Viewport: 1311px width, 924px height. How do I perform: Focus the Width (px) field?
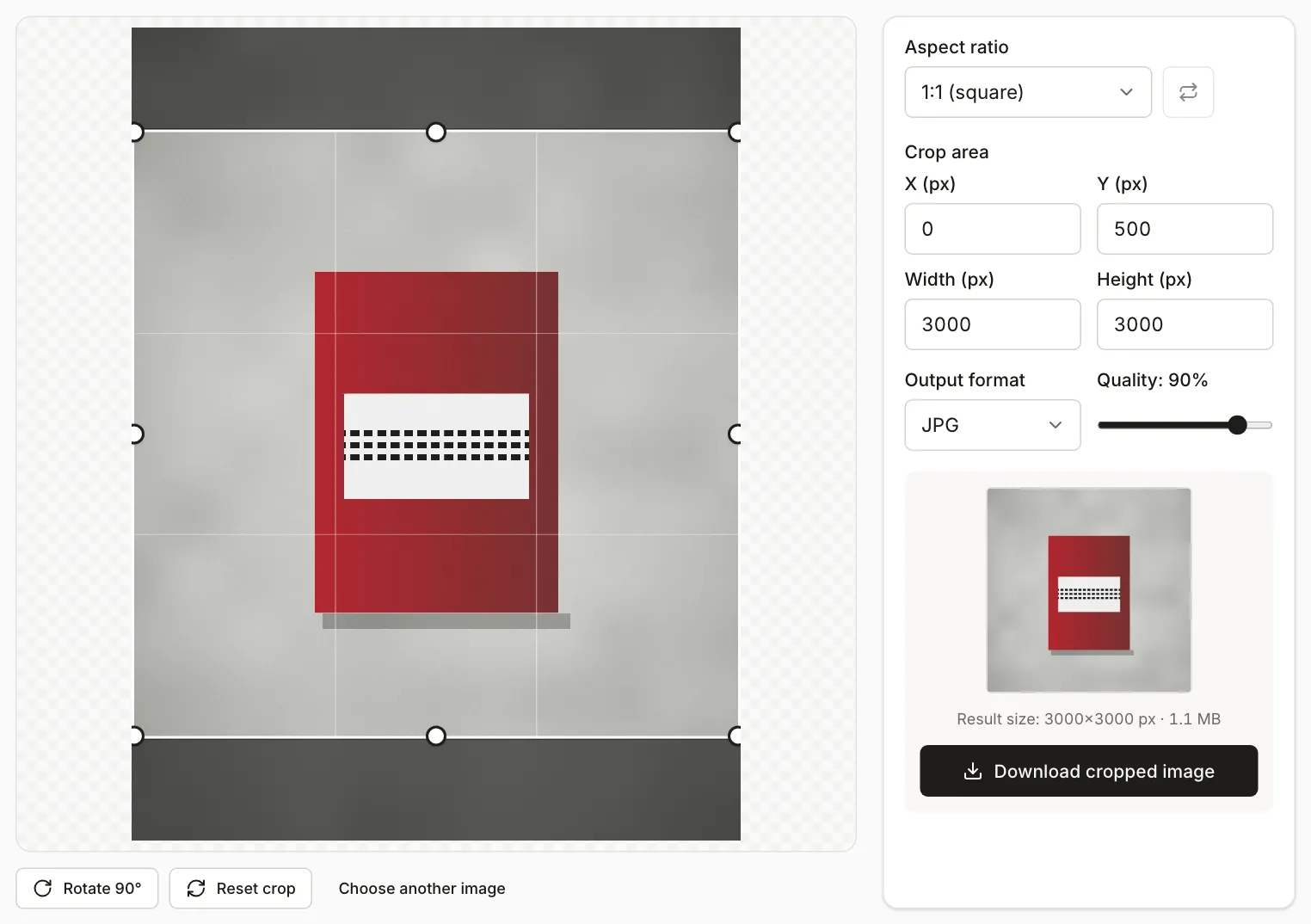[992, 324]
